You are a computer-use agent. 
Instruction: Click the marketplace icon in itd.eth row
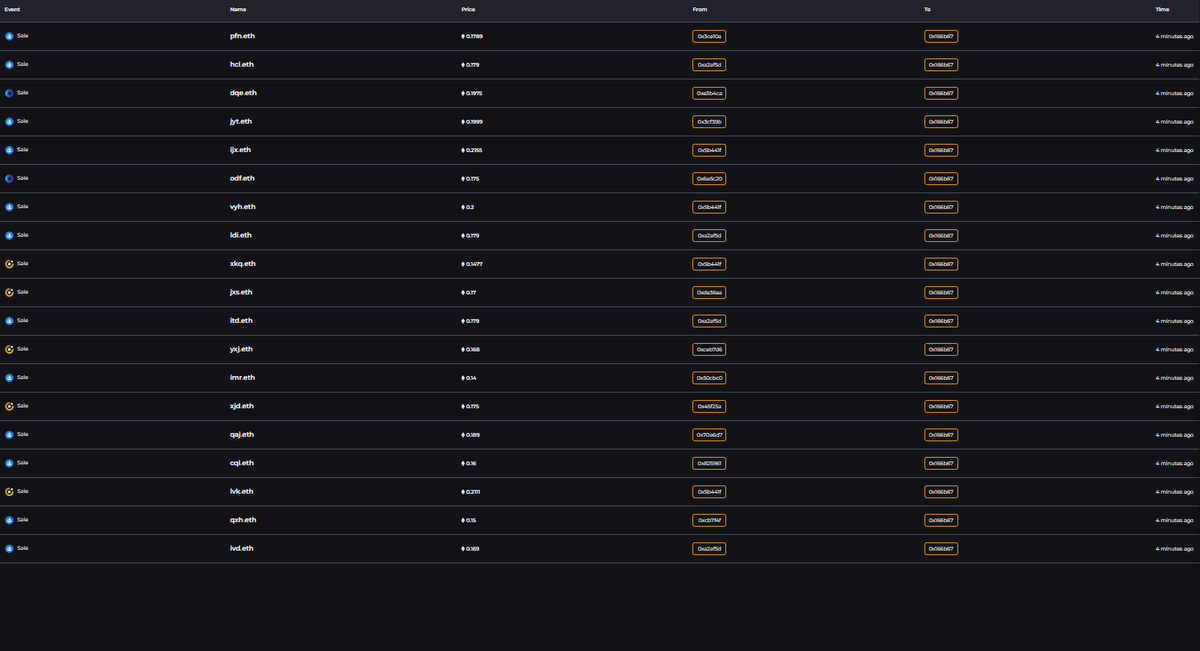[10, 321]
